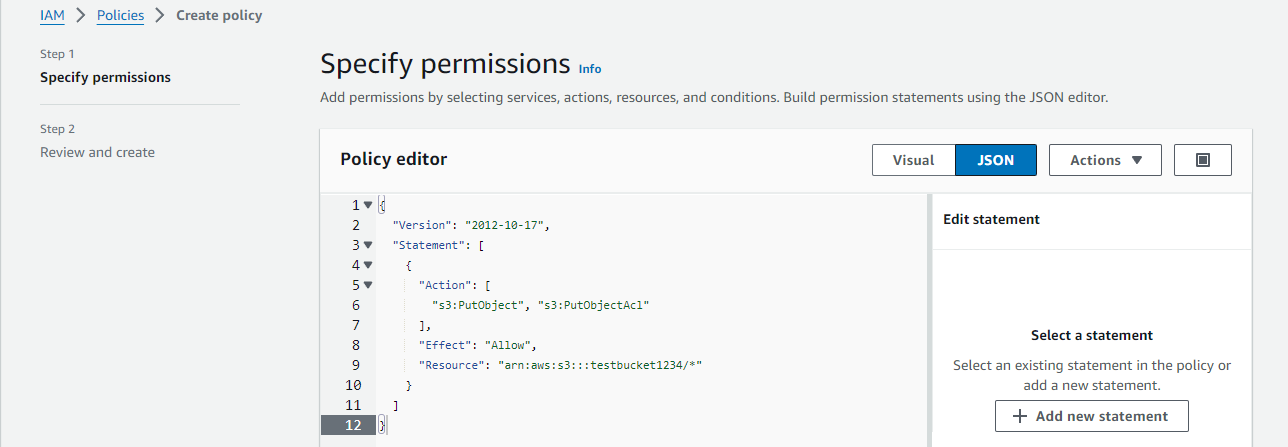
Task: Open Policies breadcrumb link
Action: pos(120,15)
